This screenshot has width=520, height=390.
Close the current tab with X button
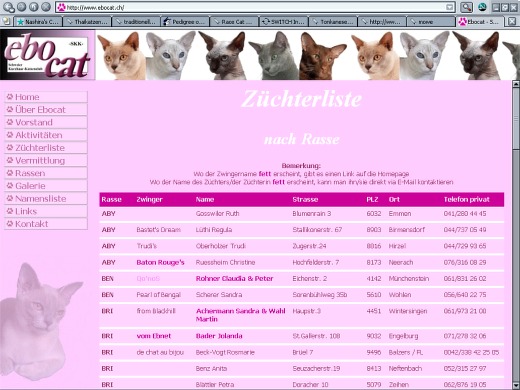click(x=512, y=21)
